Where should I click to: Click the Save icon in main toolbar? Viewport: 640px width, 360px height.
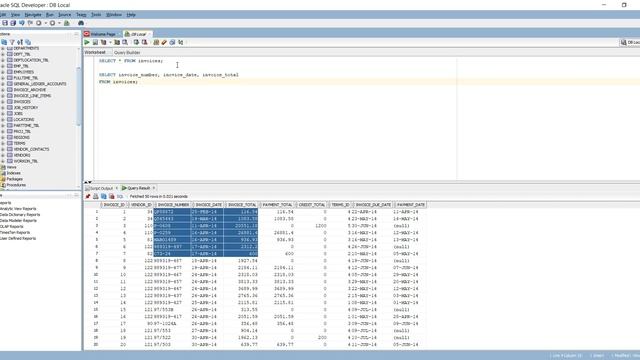tap(5, 23)
